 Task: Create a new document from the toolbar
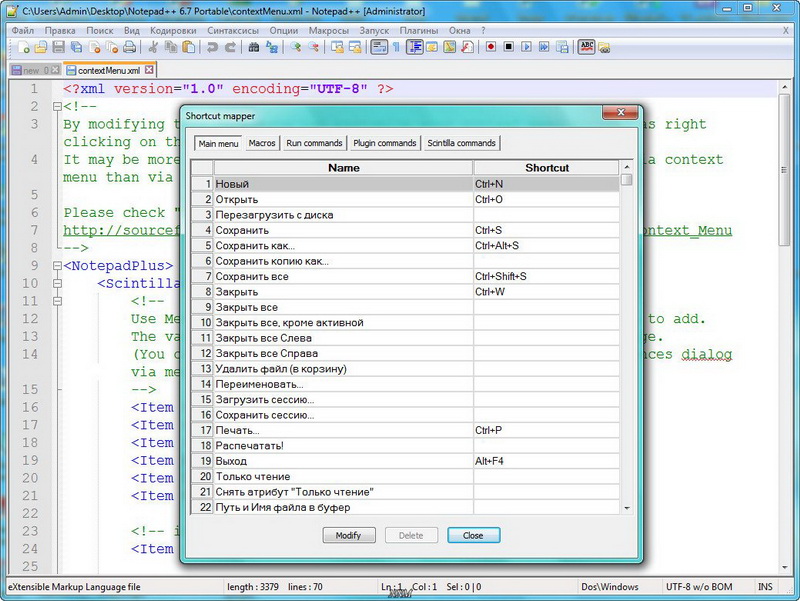[x=23, y=47]
